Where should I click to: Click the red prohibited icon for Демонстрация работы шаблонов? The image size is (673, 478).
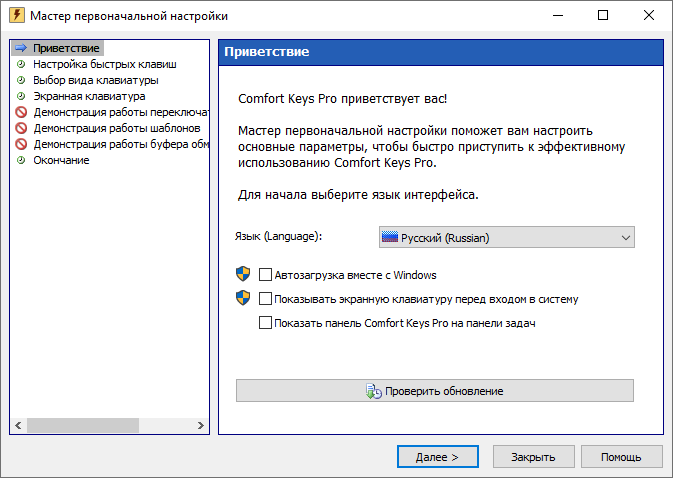pos(21,128)
